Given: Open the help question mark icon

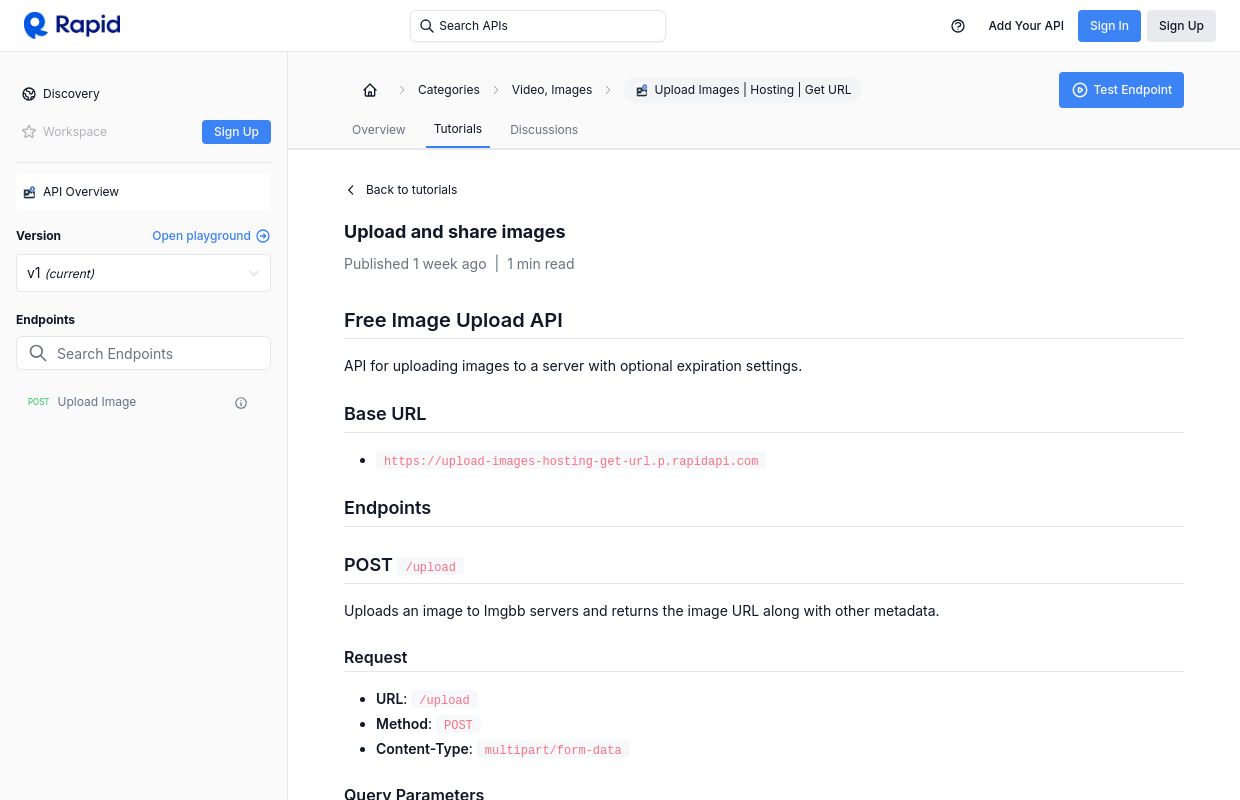Looking at the screenshot, I should point(958,26).
